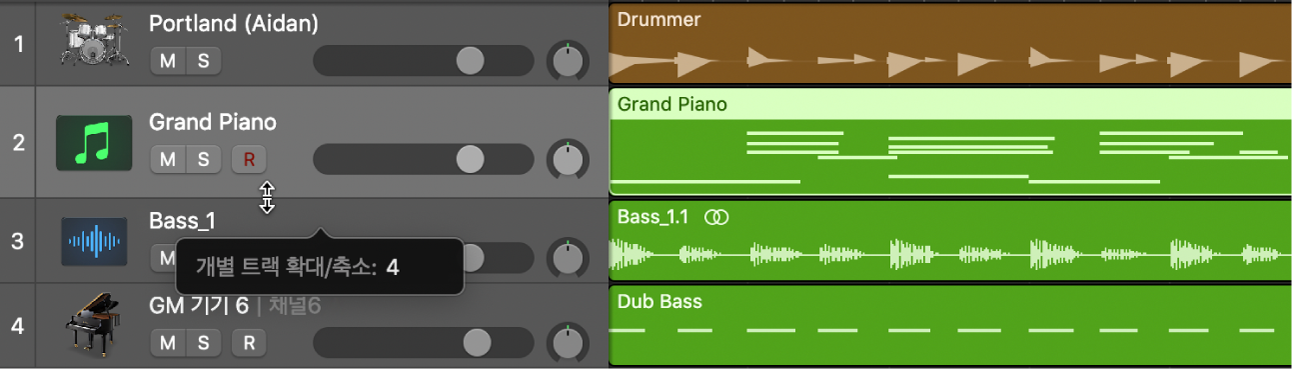Viewport: 1295px width, 370px height.
Task: Click track number 2 header
Action: pos(18,142)
